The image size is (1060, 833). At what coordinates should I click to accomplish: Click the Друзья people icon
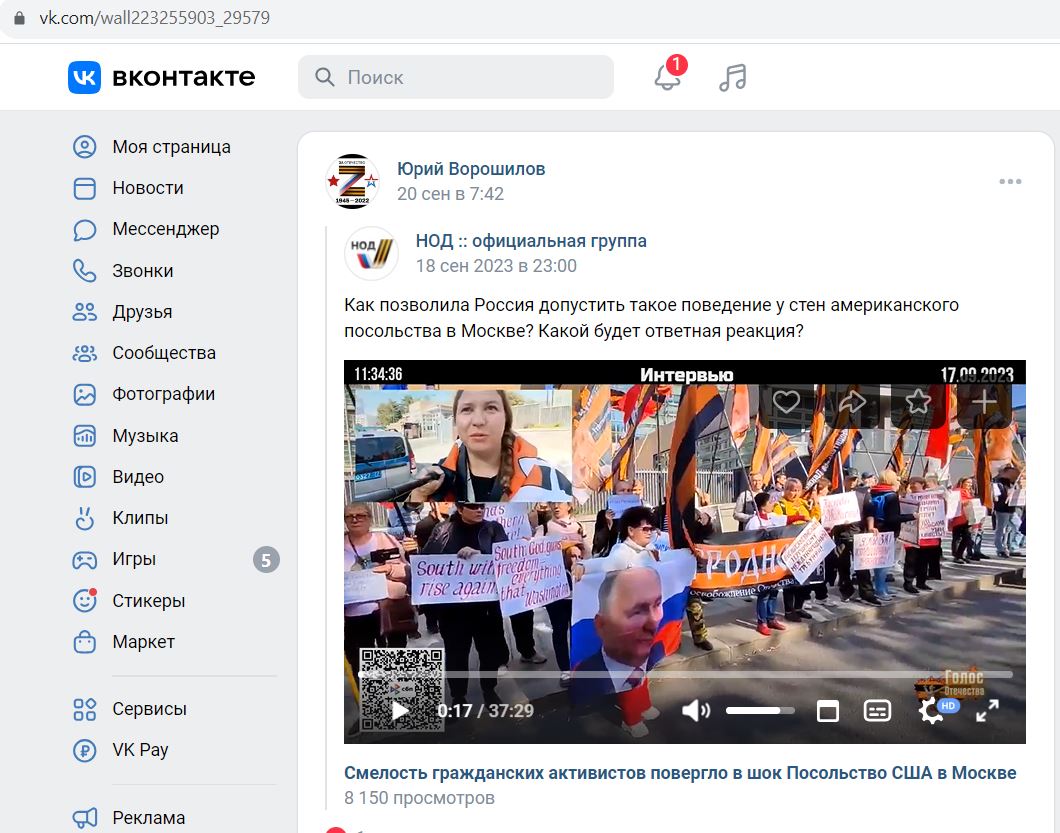point(85,312)
